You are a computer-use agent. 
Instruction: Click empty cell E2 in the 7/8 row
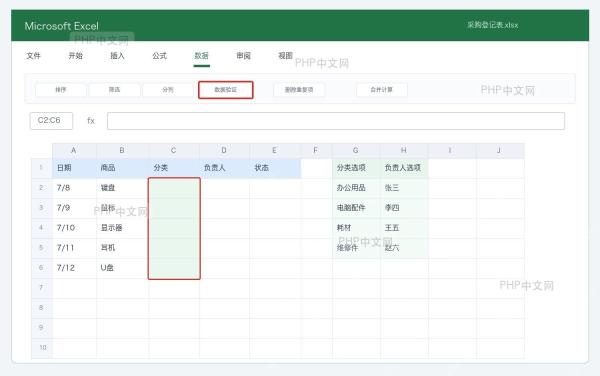pyautogui.click(x=275, y=188)
